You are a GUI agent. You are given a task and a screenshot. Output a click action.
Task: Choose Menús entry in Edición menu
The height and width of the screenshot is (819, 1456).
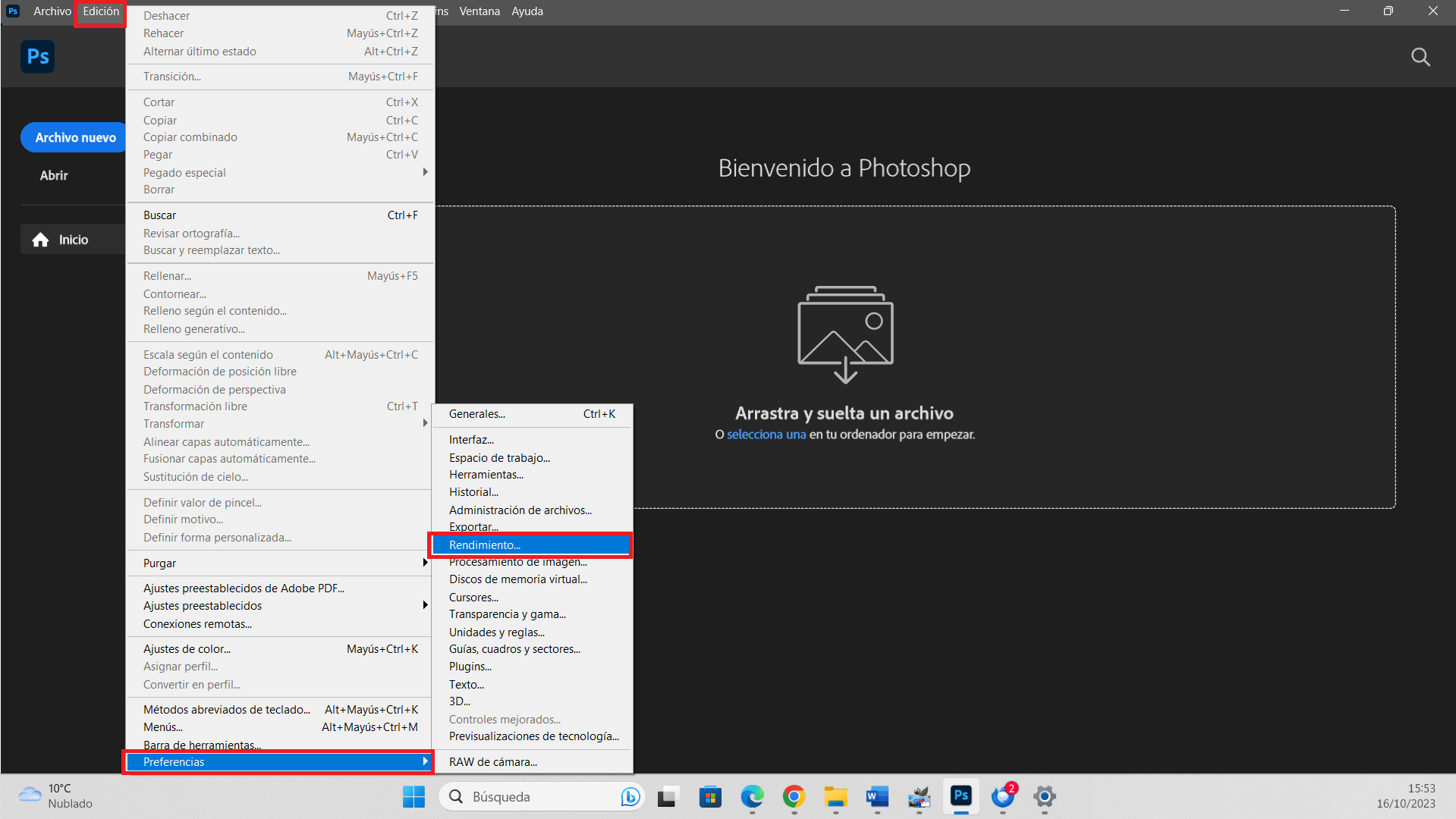coord(280,727)
